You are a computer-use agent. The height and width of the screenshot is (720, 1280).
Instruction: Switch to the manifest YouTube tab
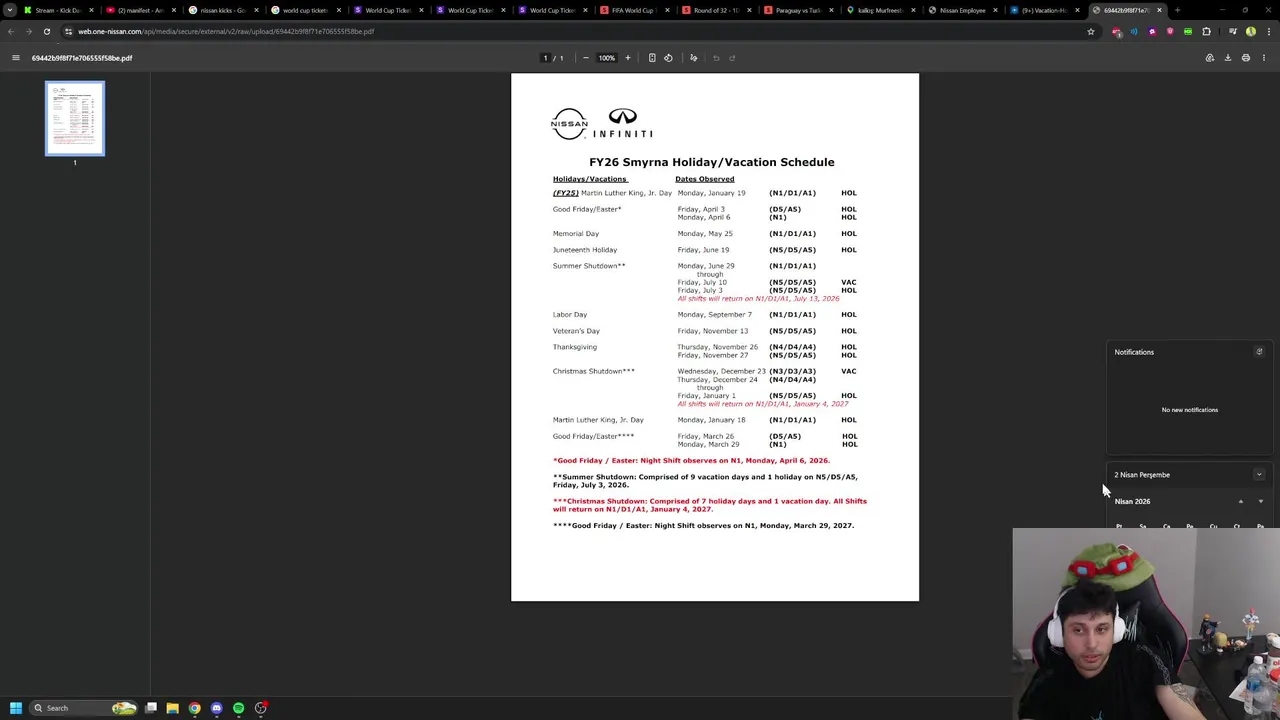tap(140, 10)
